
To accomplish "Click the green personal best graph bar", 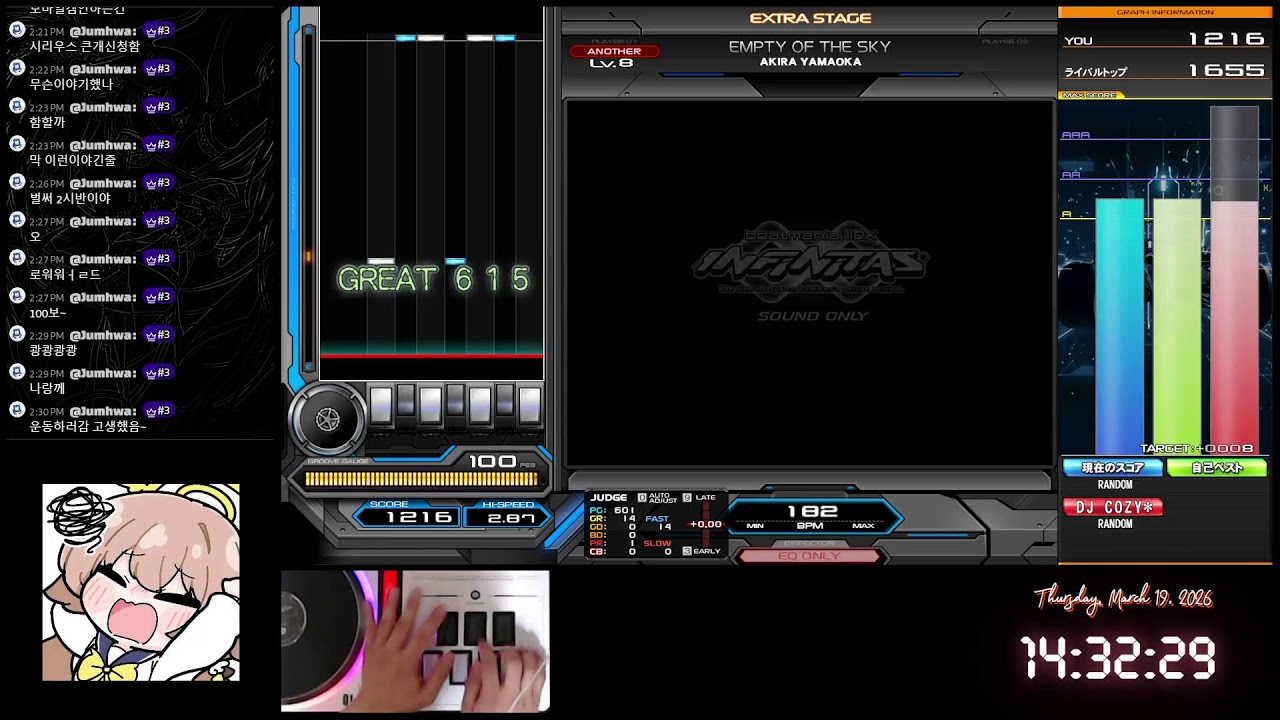I will coord(1177,326).
